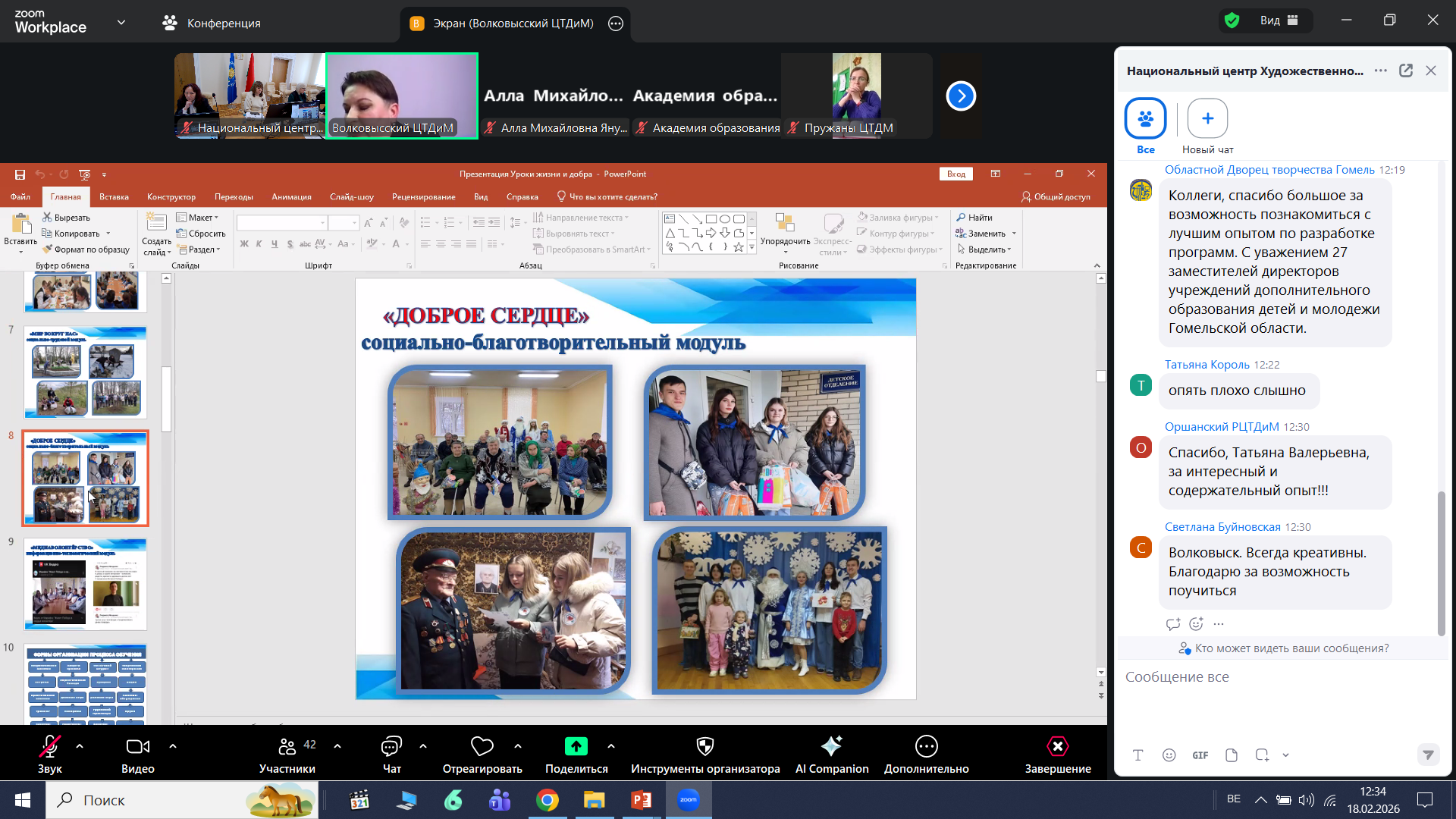Click the green Share screen icon
1456x819 pixels.
576,747
